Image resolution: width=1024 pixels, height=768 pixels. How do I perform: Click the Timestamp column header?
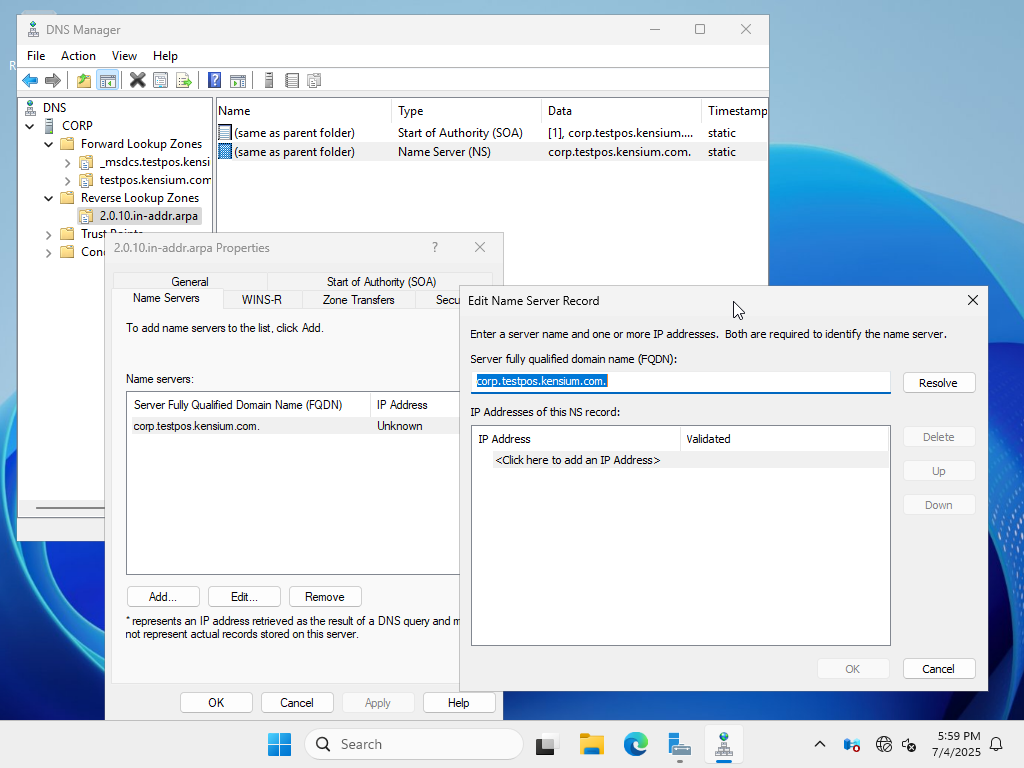[x=735, y=111]
